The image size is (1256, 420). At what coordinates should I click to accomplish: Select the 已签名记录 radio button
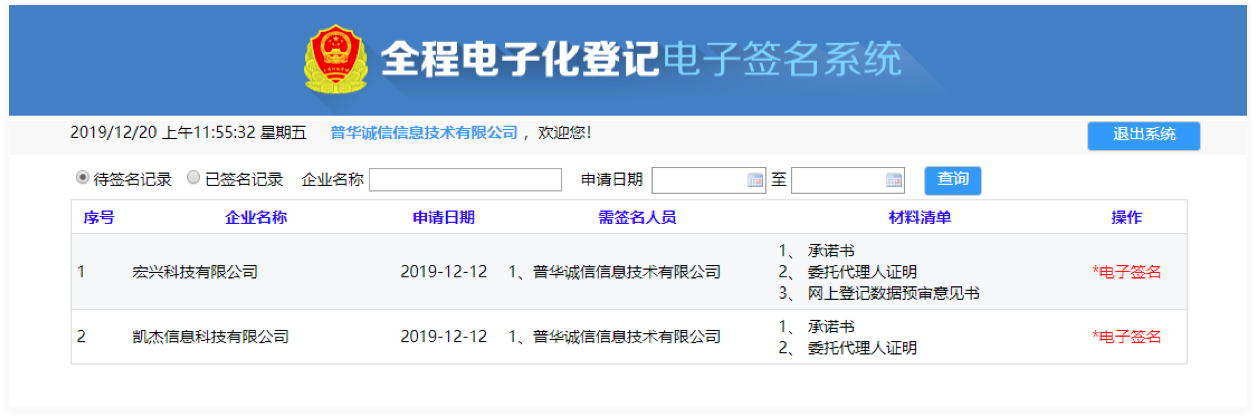193,178
